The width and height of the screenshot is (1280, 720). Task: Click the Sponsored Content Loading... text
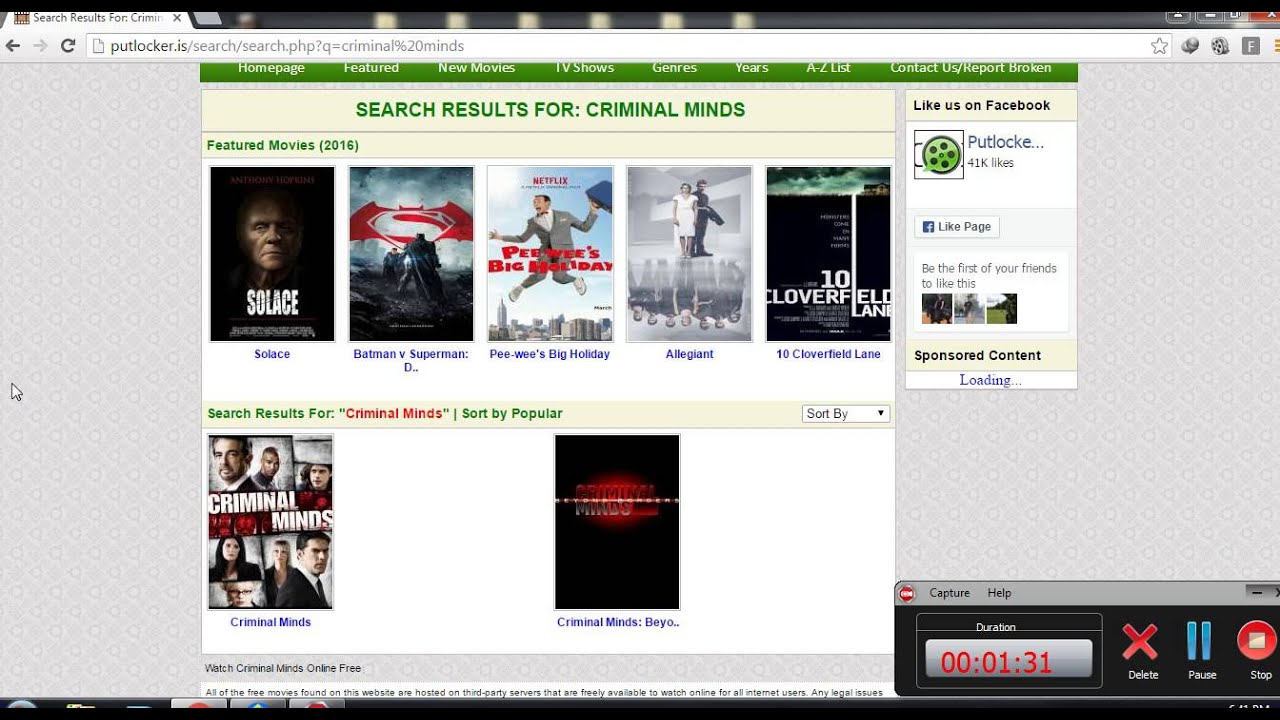click(990, 380)
